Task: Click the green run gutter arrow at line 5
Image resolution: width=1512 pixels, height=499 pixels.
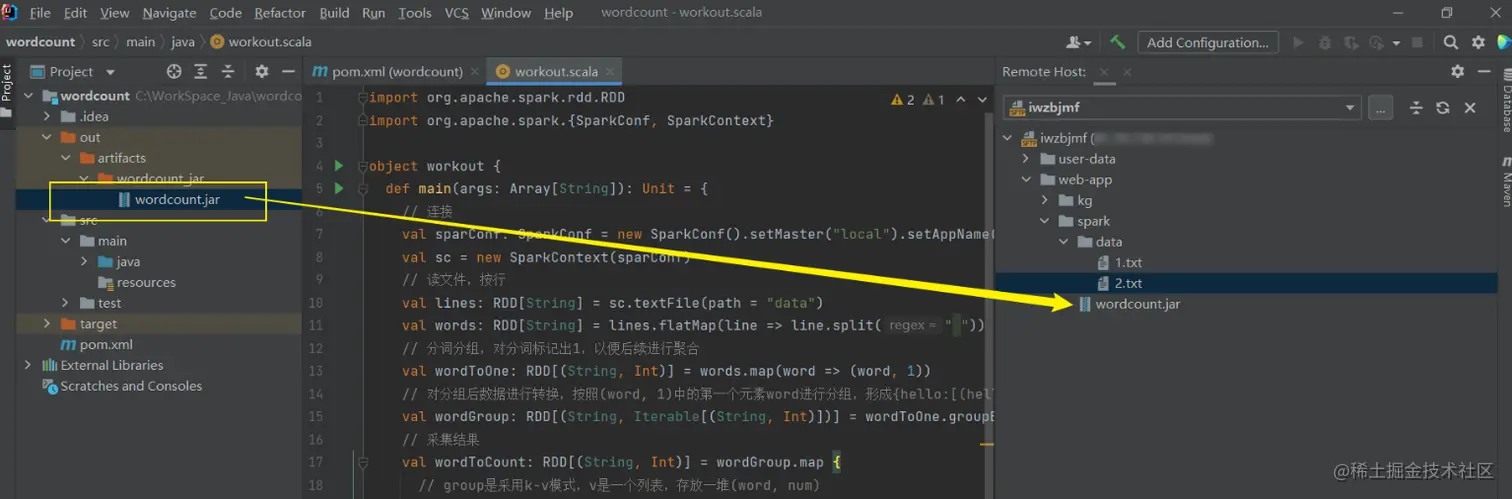Action: (x=339, y=188)
